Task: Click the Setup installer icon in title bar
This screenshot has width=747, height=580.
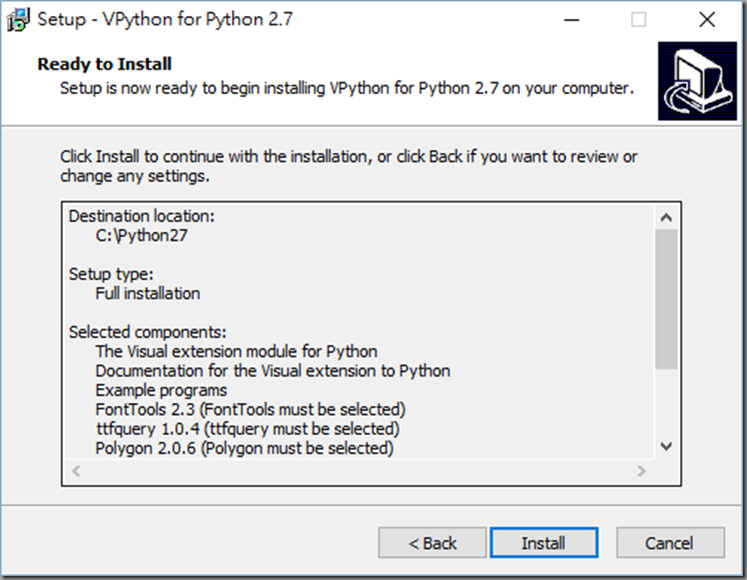Action: tap(18, 20)
